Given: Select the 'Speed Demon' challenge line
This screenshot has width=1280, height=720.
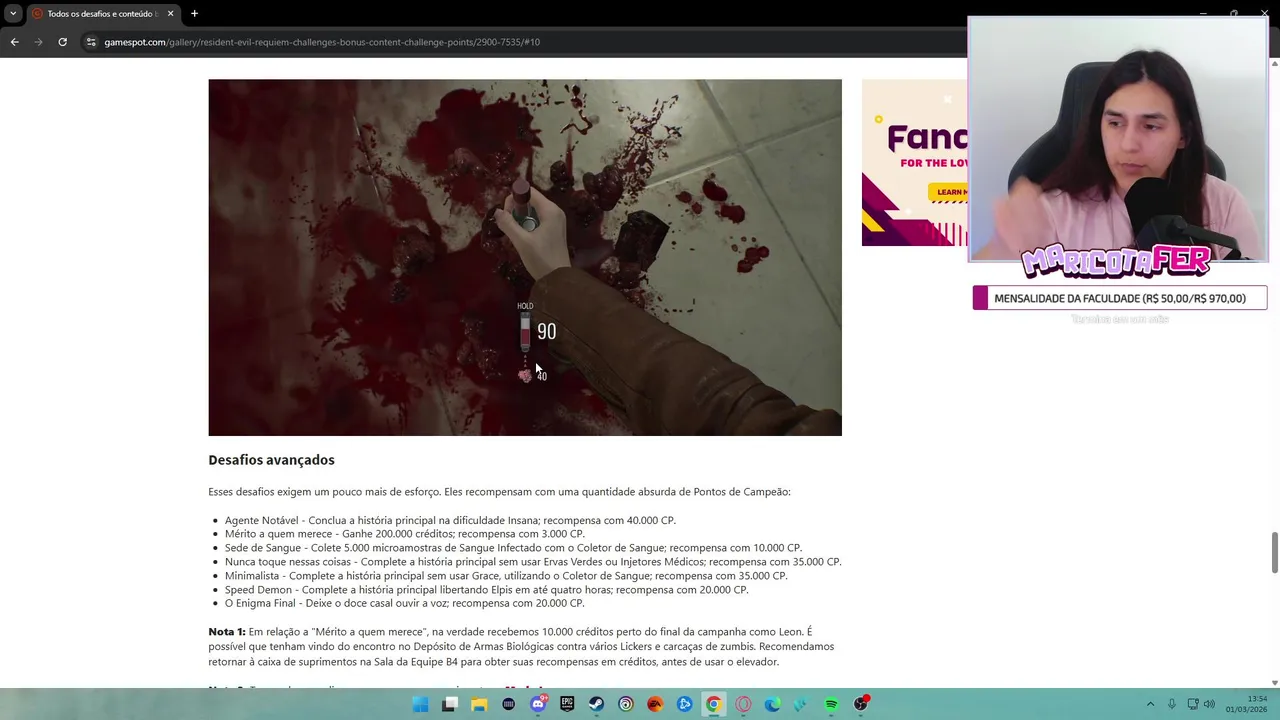Looking at the screenshot, I should 486,590.
